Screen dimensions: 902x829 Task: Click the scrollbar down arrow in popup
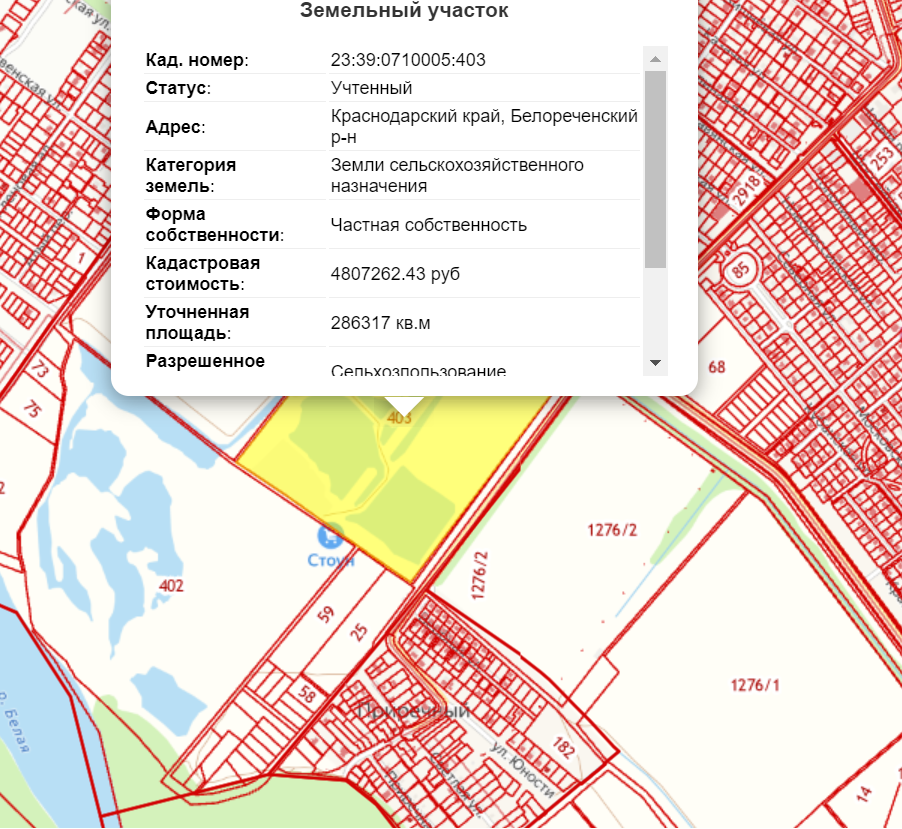point(655,362)
